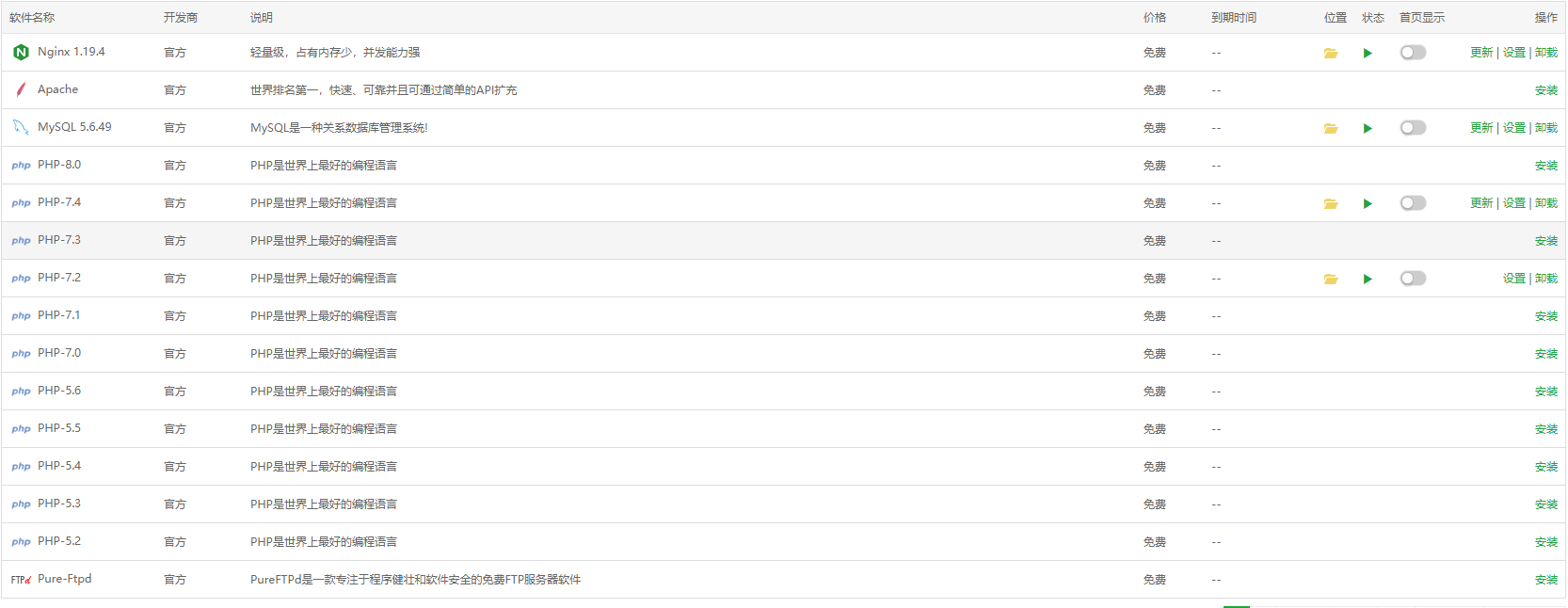Click PHP-7.4 卸载 uninstall link
The height and width of the screenshot is (608, 1568).
(x=1546, y=203)
